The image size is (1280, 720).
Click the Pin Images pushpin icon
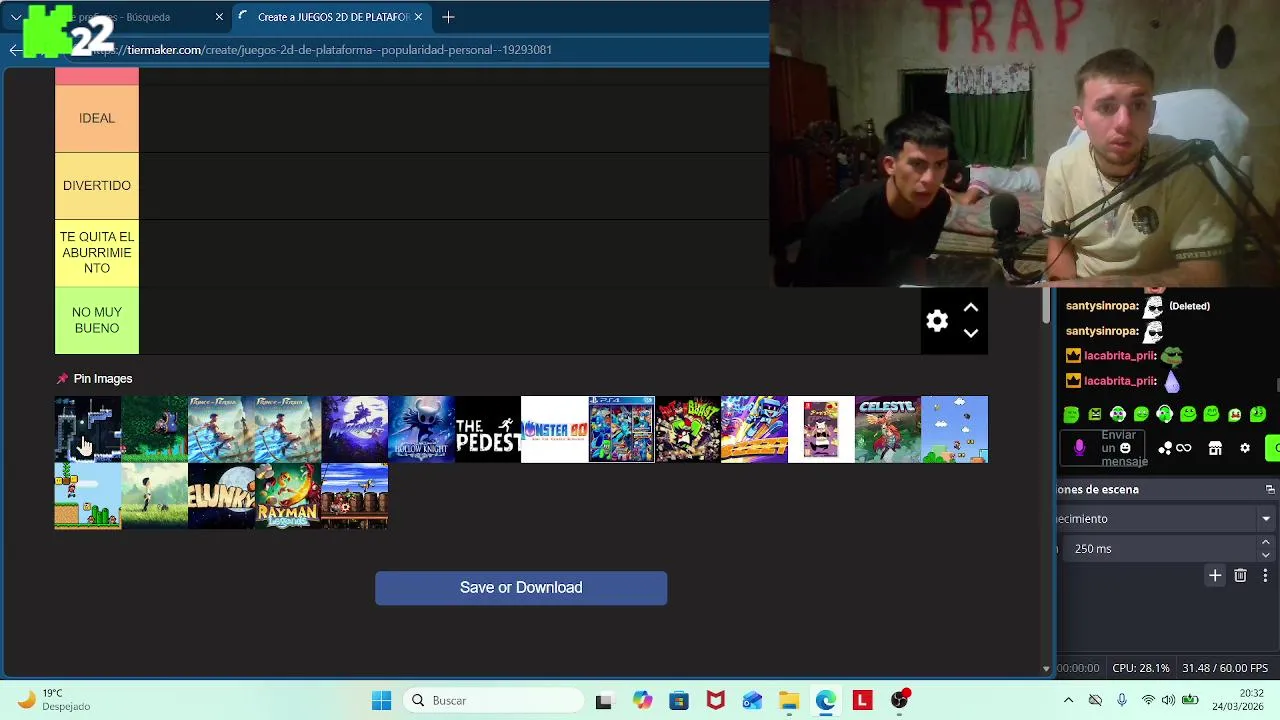coord(62,379)
